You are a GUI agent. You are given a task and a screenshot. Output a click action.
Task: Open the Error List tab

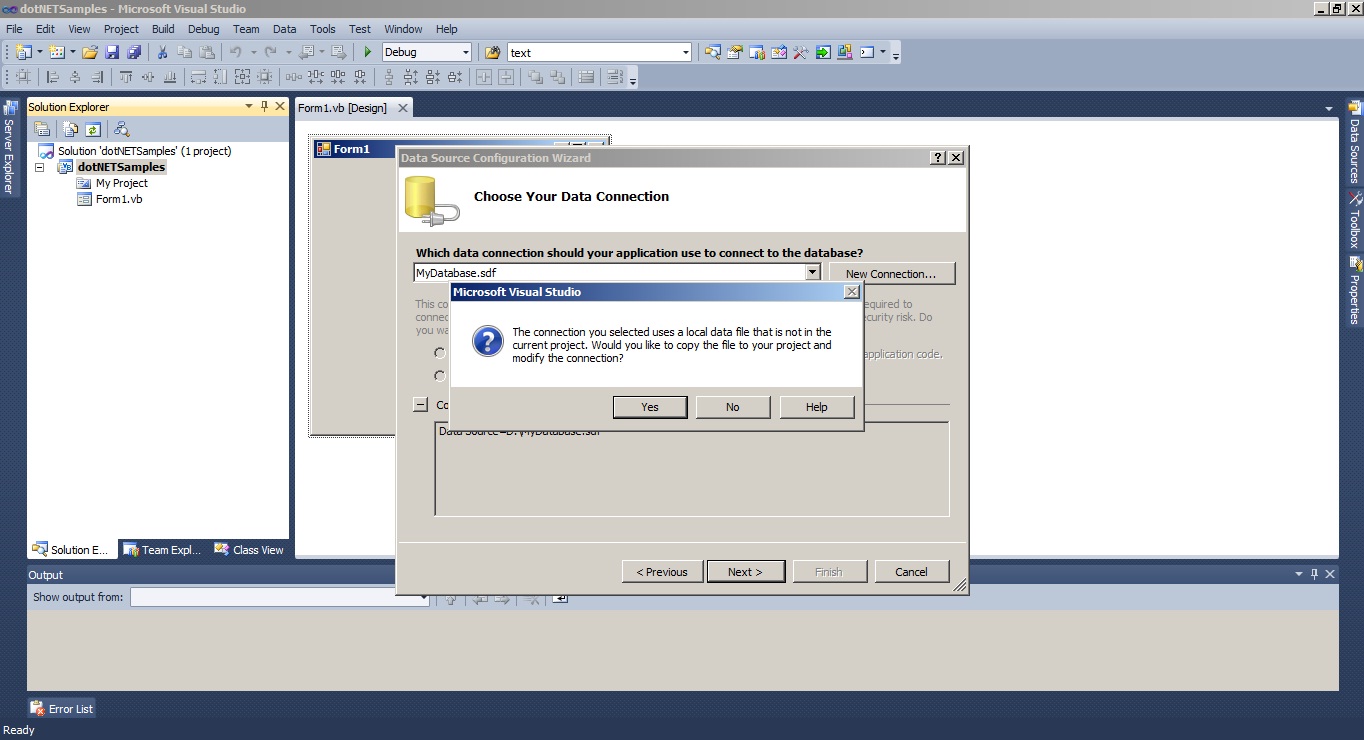click(62, 708)
